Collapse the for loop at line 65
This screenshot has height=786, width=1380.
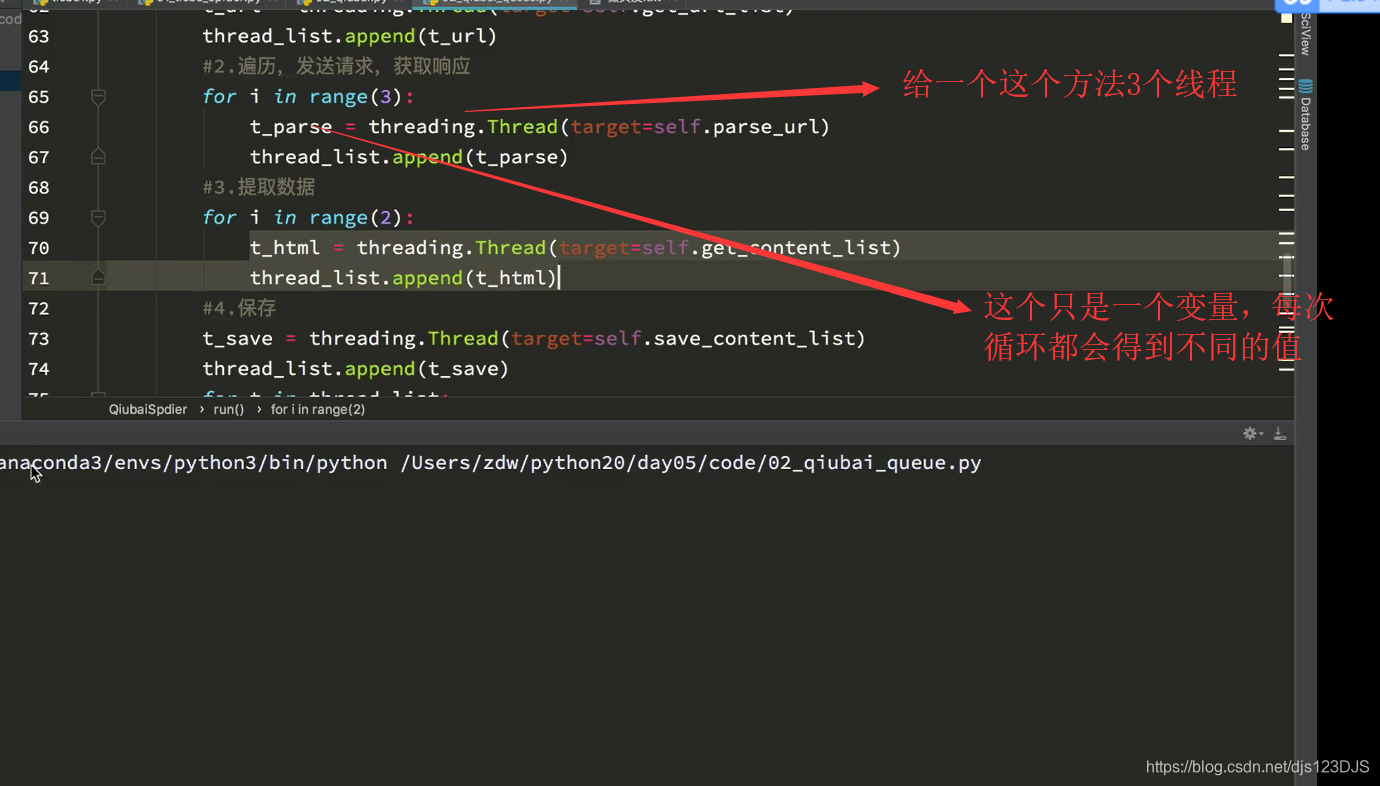(98, 97)
